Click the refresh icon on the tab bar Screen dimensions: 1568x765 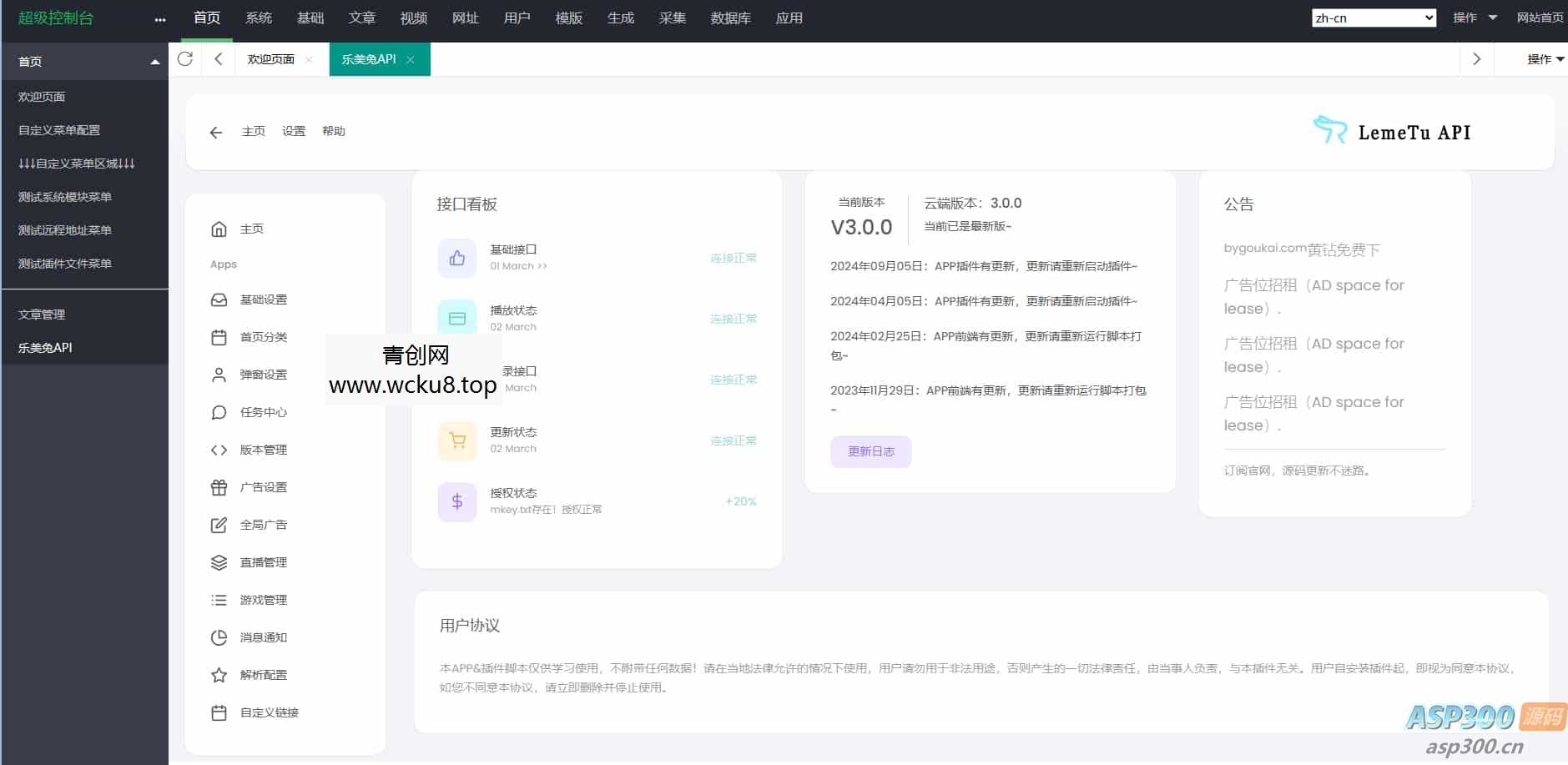tap(185, 59)
